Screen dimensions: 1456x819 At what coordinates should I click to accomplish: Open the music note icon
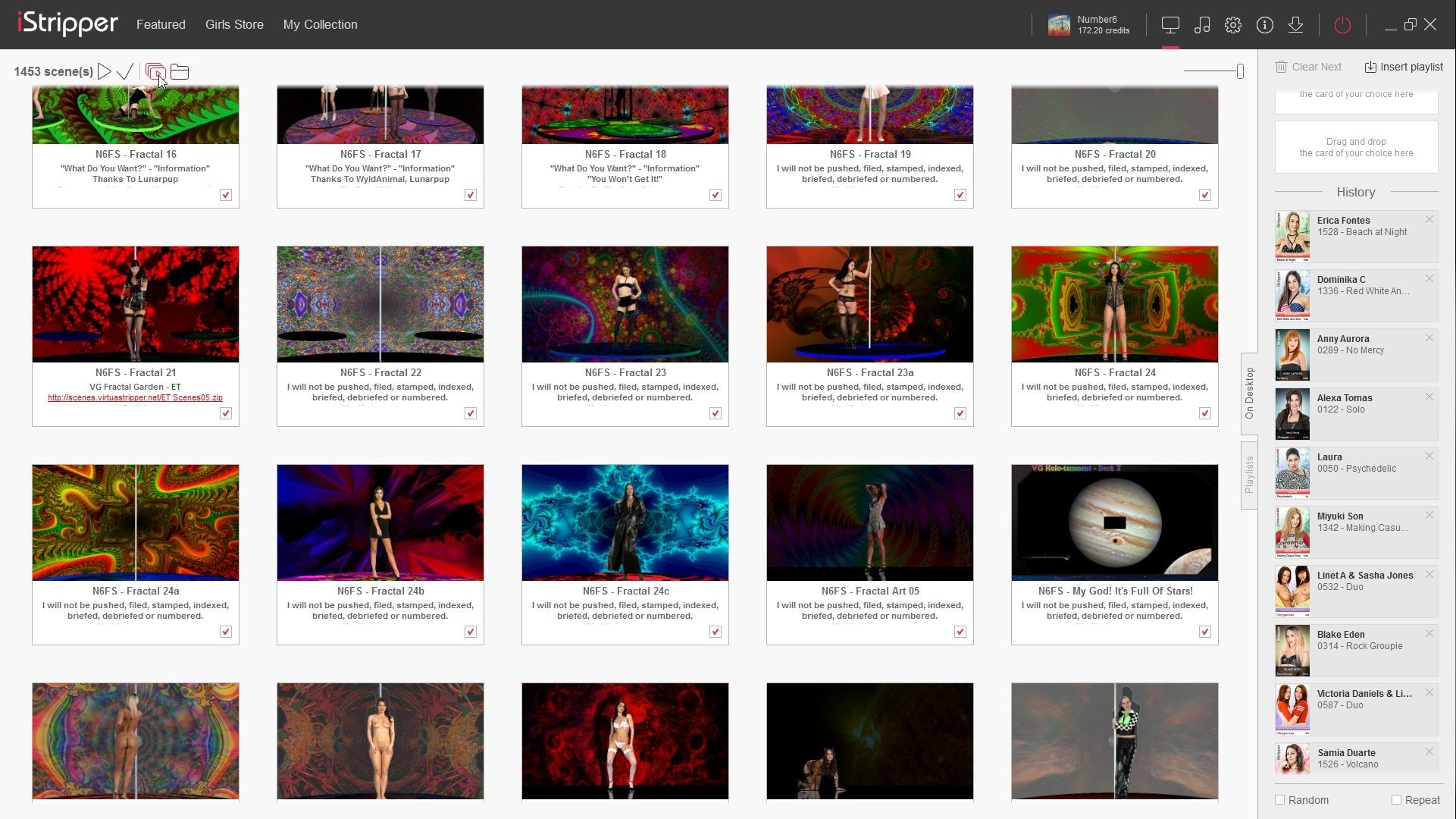tap(1202, 25)
